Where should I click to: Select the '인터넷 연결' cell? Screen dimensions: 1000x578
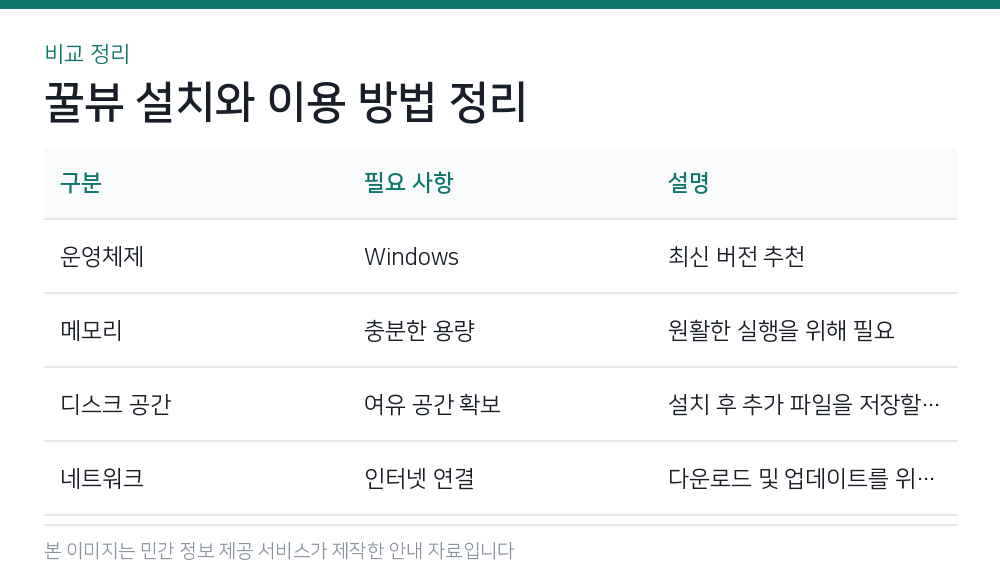(x=419, y=478)
